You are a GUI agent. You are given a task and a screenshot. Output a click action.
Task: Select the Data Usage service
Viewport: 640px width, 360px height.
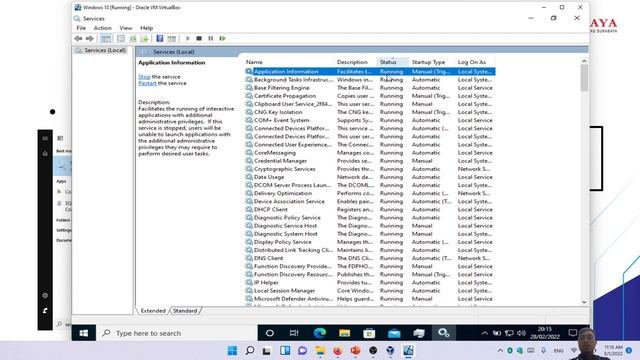point(370,177)
